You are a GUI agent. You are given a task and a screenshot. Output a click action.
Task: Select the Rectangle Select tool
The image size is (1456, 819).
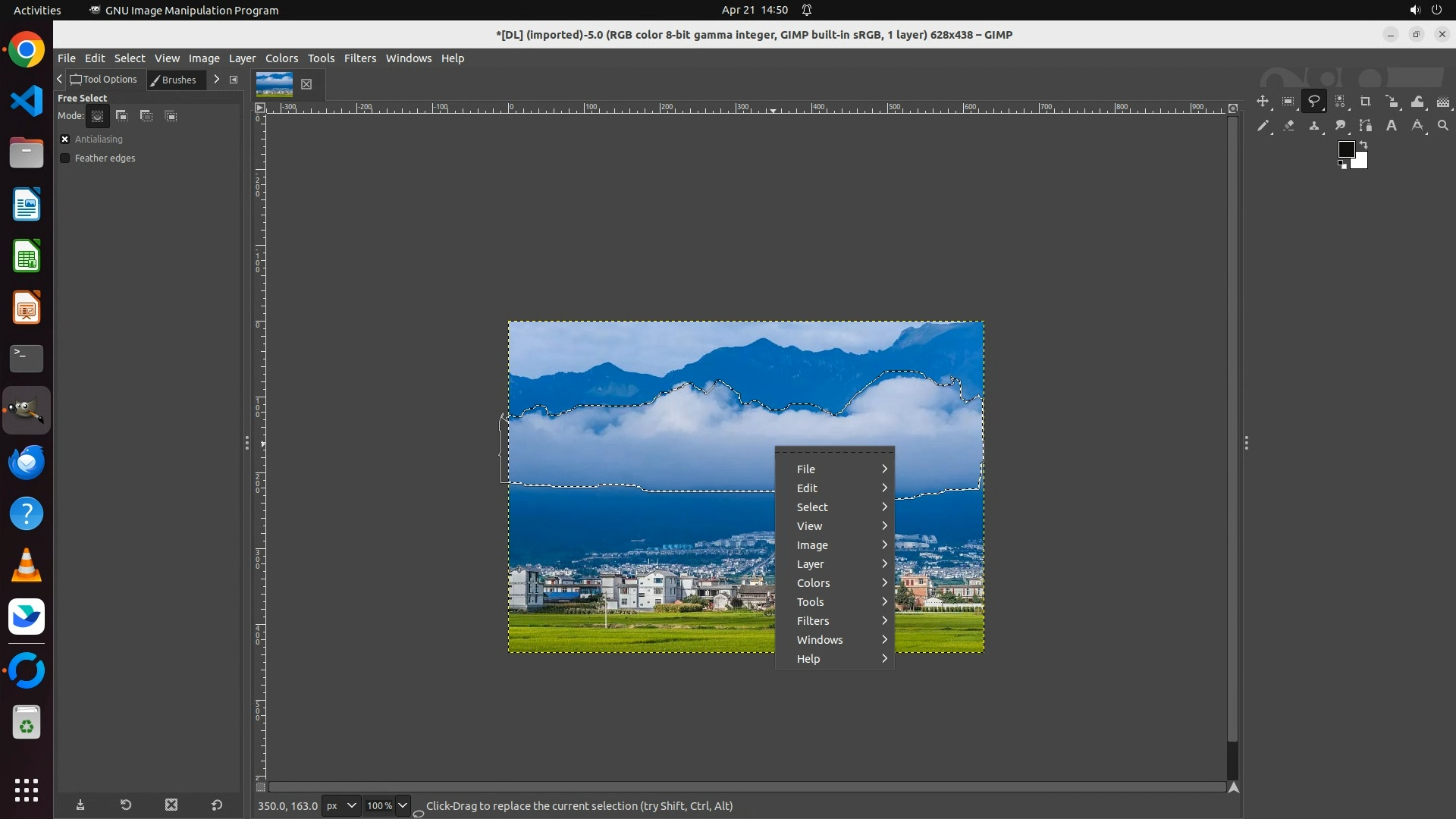pos(1288,102)
